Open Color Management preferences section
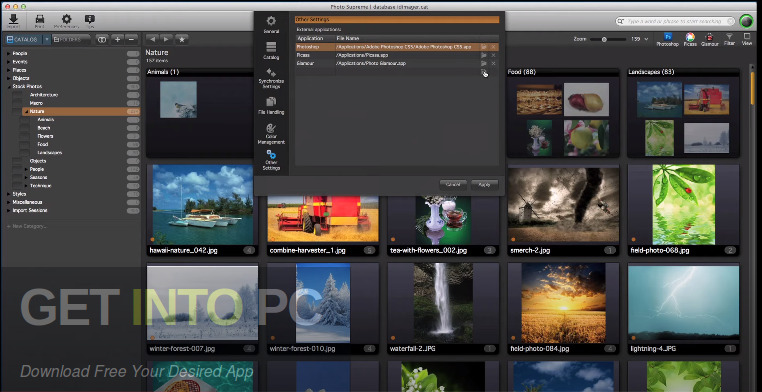 click(x=271, y=134)
